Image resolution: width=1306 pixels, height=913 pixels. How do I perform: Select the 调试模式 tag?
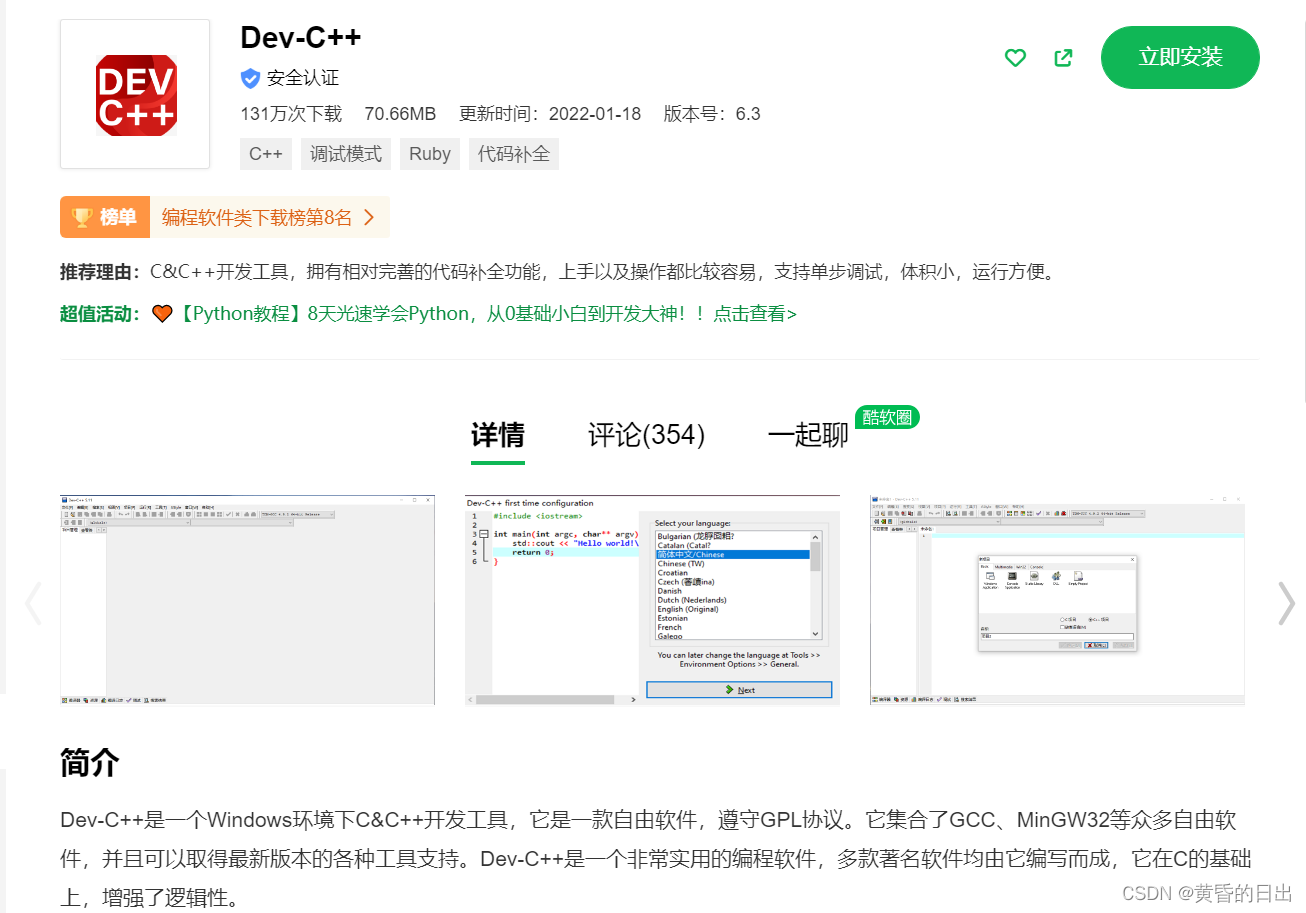click(x=346, y=154)
